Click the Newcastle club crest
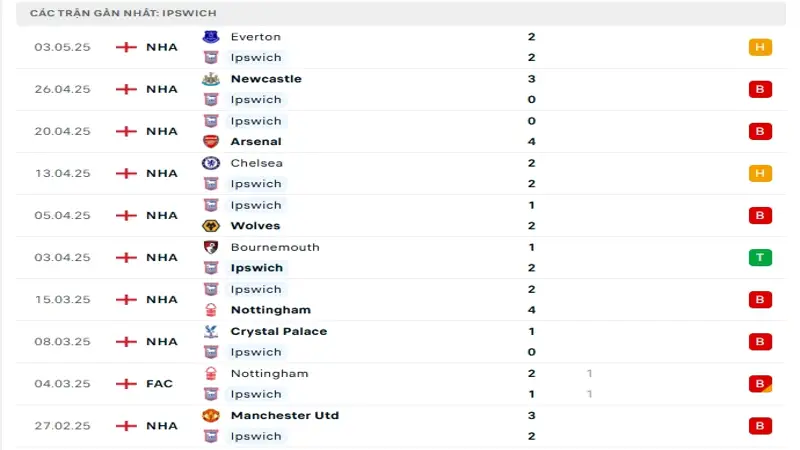800x450 pixels. pos(210,79)
